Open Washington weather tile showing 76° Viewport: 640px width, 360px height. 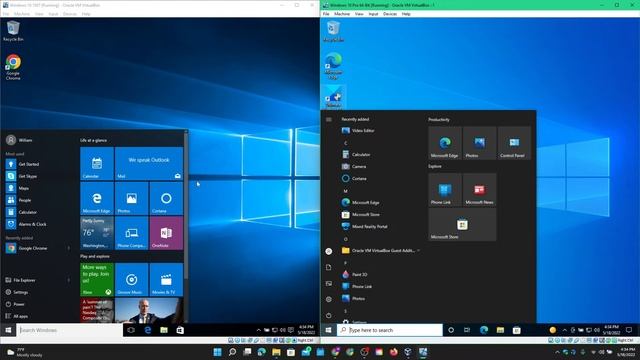coord(97,233)
